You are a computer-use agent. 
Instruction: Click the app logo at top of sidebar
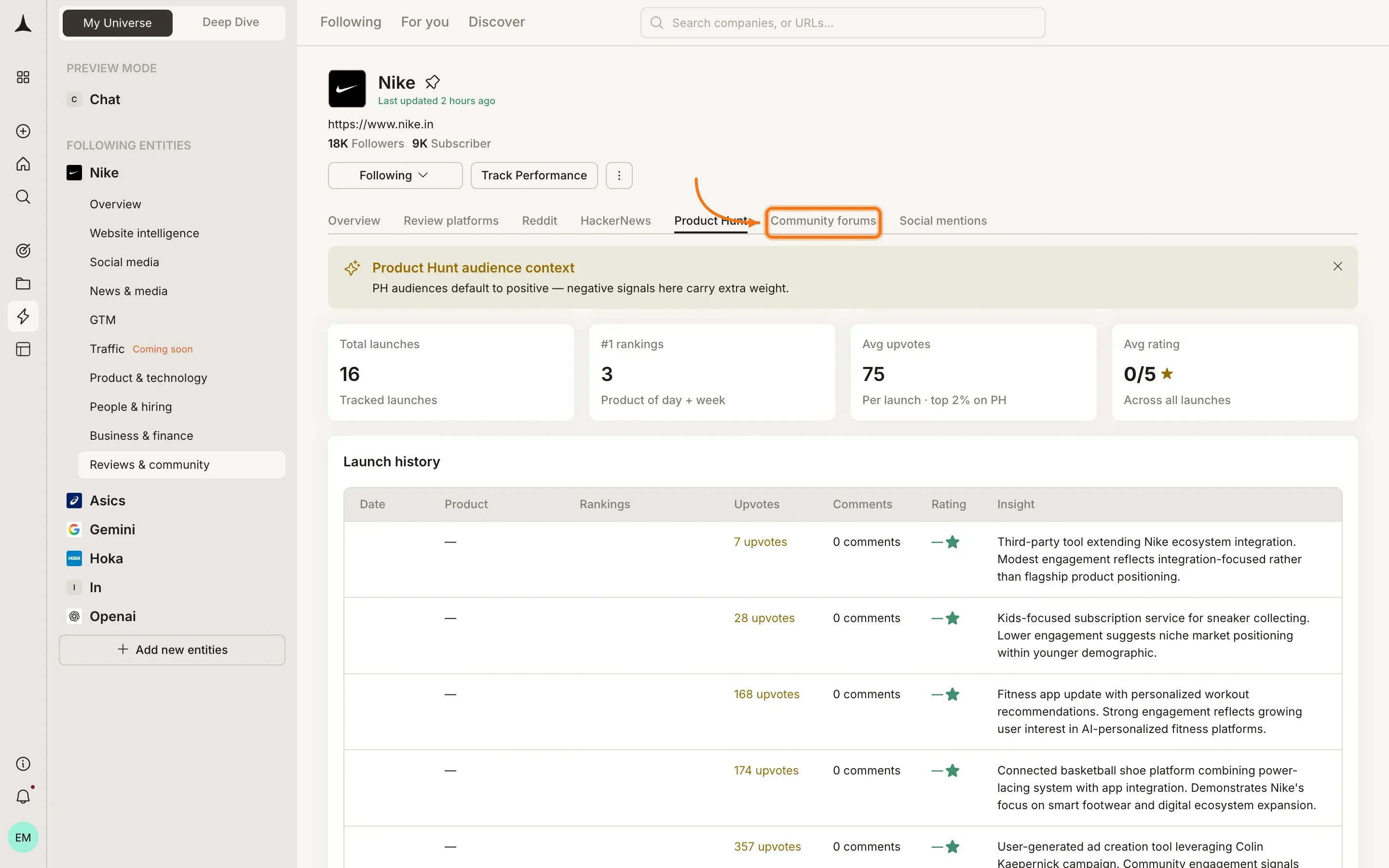(x=23, y=24)
